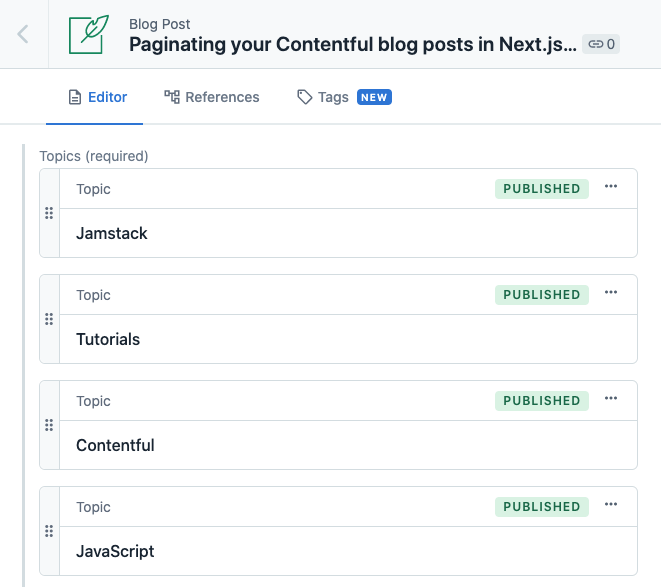This screenshot has width=661, height=587.
Task: Click the back arrow chevron
Action: [x=23, y=34]
